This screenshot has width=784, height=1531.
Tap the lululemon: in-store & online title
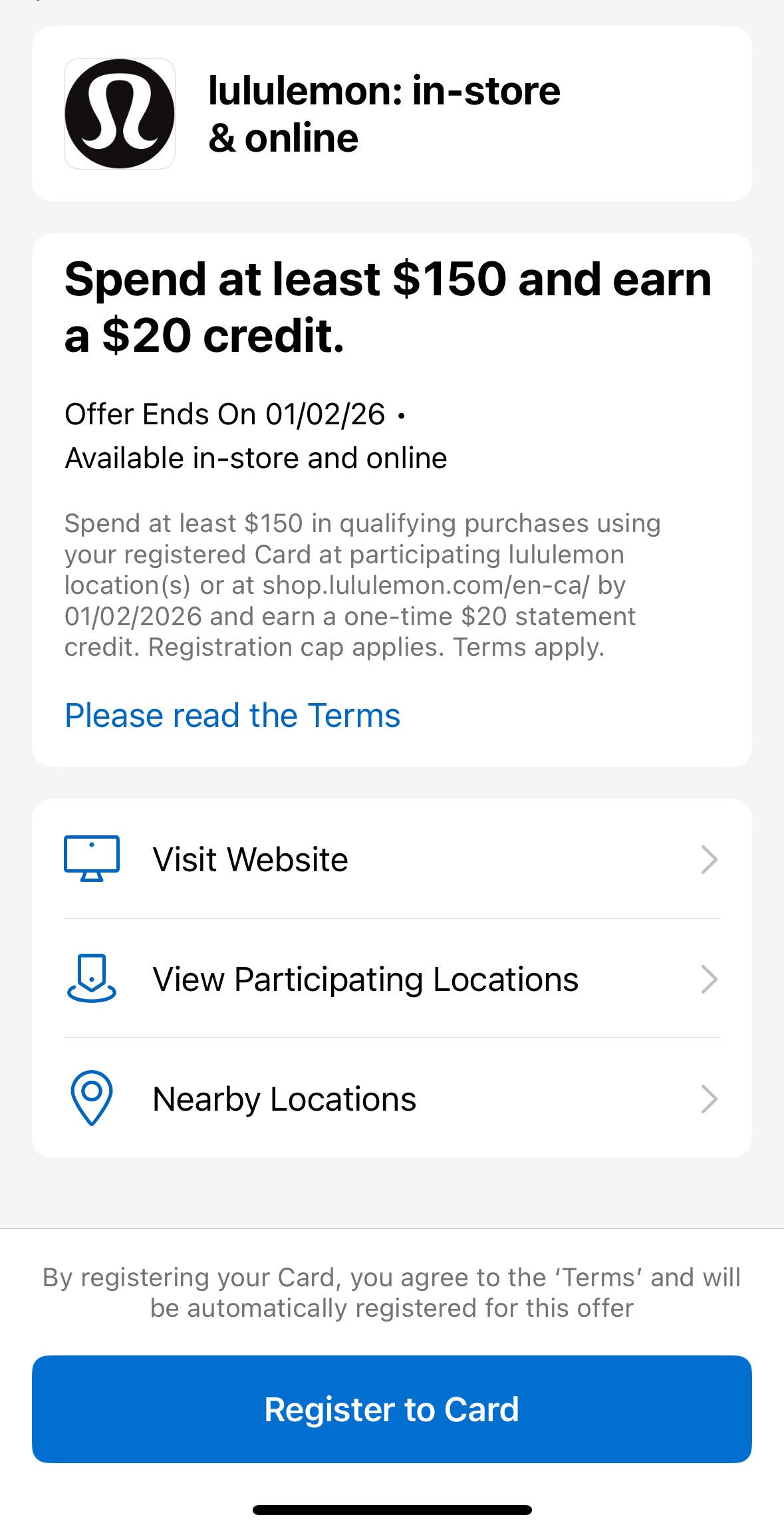click(x=384, y=114)
